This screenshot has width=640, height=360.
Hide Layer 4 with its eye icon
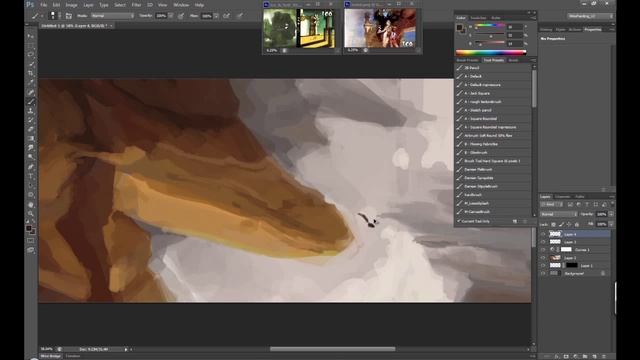[543, 234]
